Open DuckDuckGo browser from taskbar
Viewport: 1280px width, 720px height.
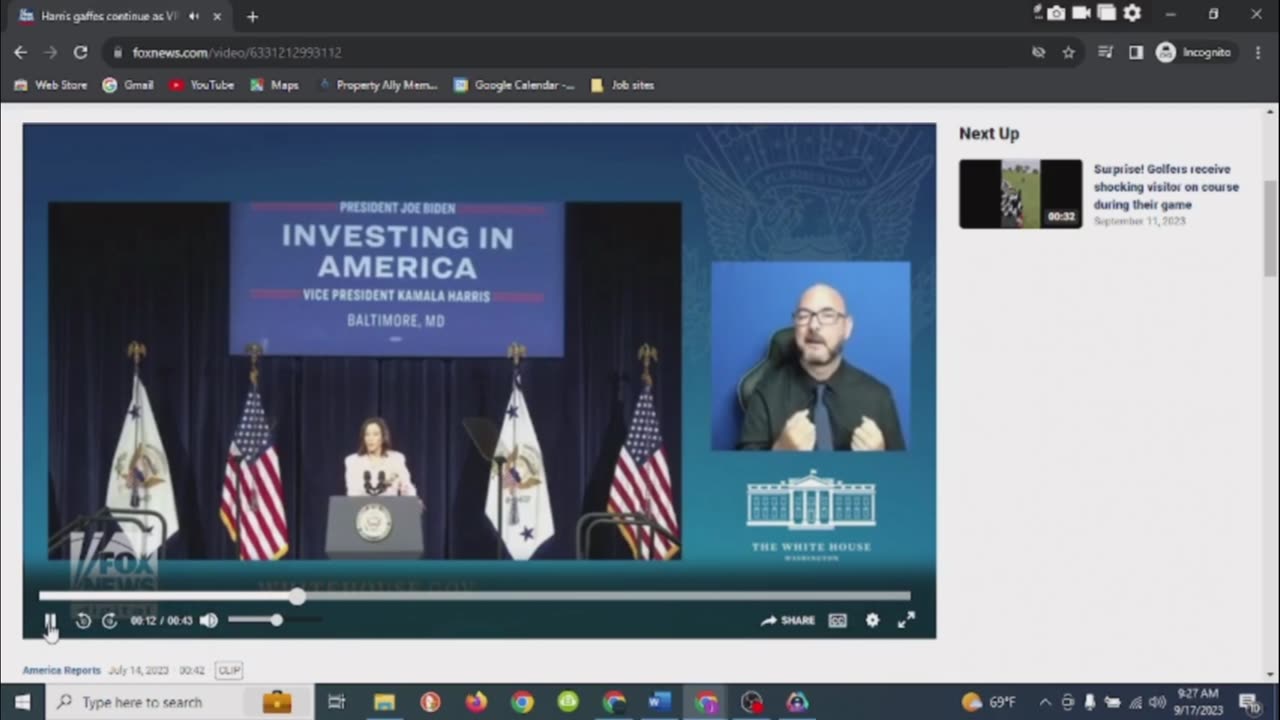tap(431, 702)
